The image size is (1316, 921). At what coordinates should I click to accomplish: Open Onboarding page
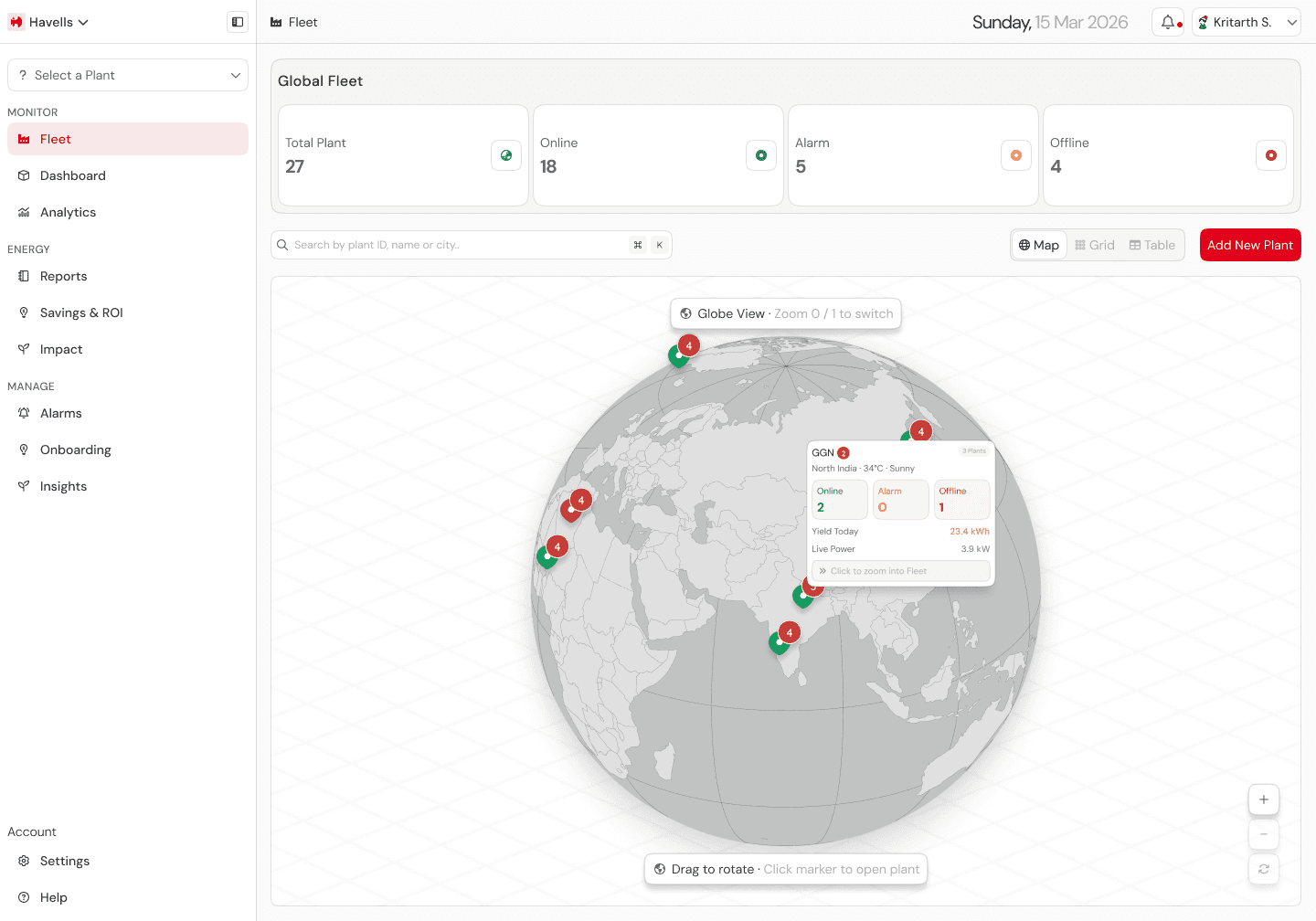click(128, 450)
